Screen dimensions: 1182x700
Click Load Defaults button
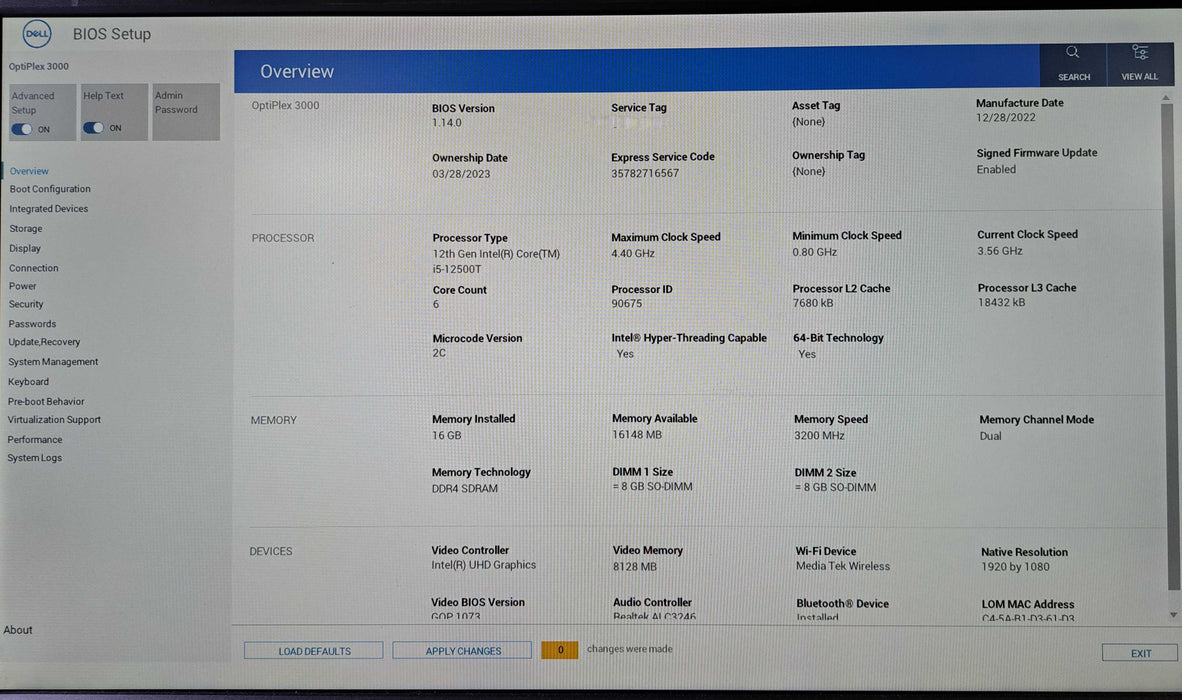(314, 651)
